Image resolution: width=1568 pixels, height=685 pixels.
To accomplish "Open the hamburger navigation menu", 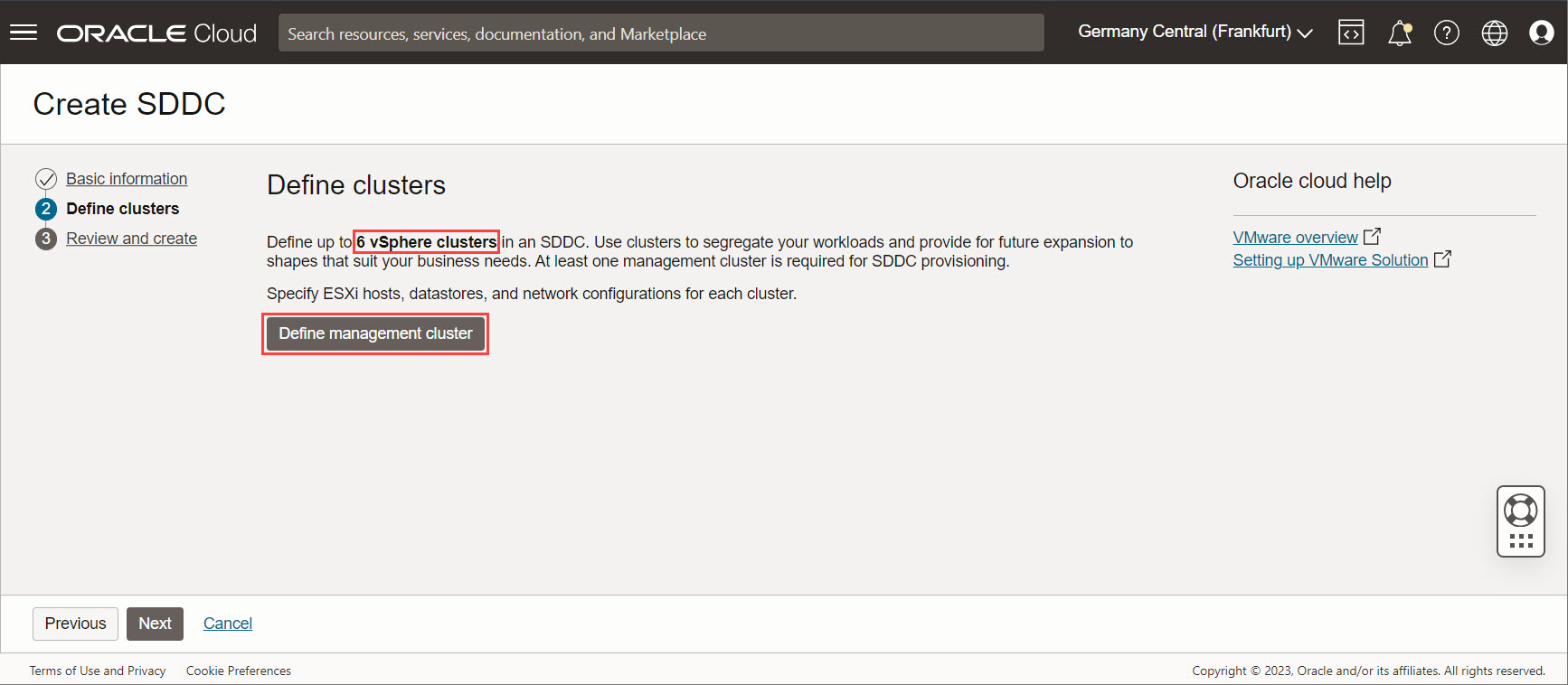I will click(x=24, y=33).
